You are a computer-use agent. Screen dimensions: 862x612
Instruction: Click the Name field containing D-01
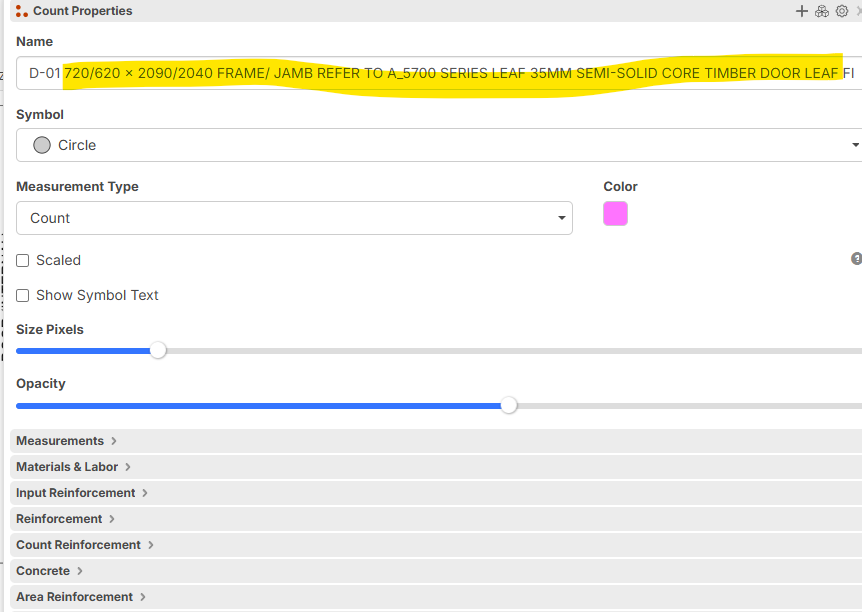[x=439, y=73]
